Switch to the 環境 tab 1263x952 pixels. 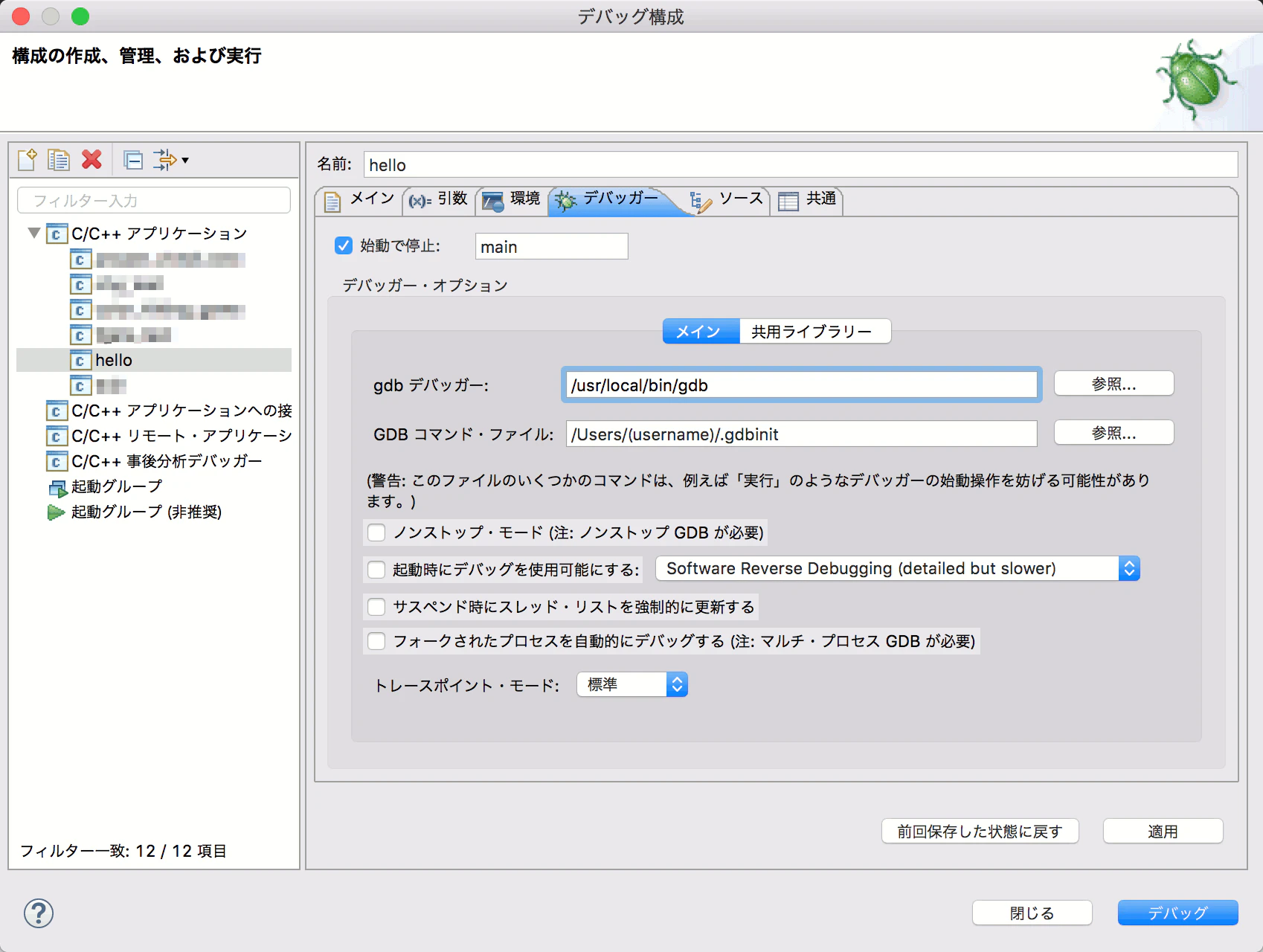[x=512, y=199]
